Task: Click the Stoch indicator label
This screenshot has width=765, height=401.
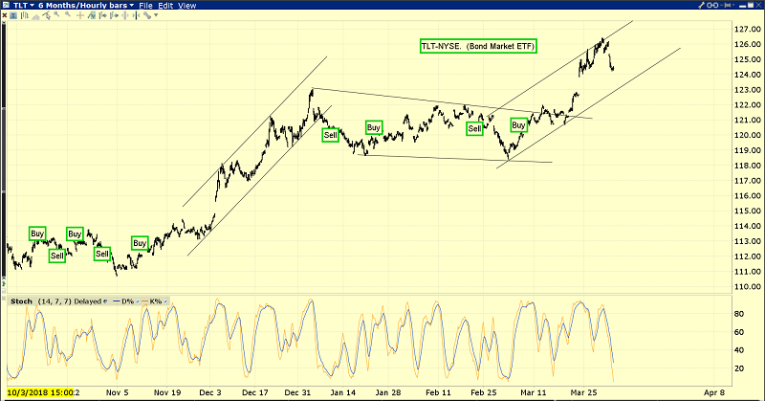Action: [x=22, y=301]
